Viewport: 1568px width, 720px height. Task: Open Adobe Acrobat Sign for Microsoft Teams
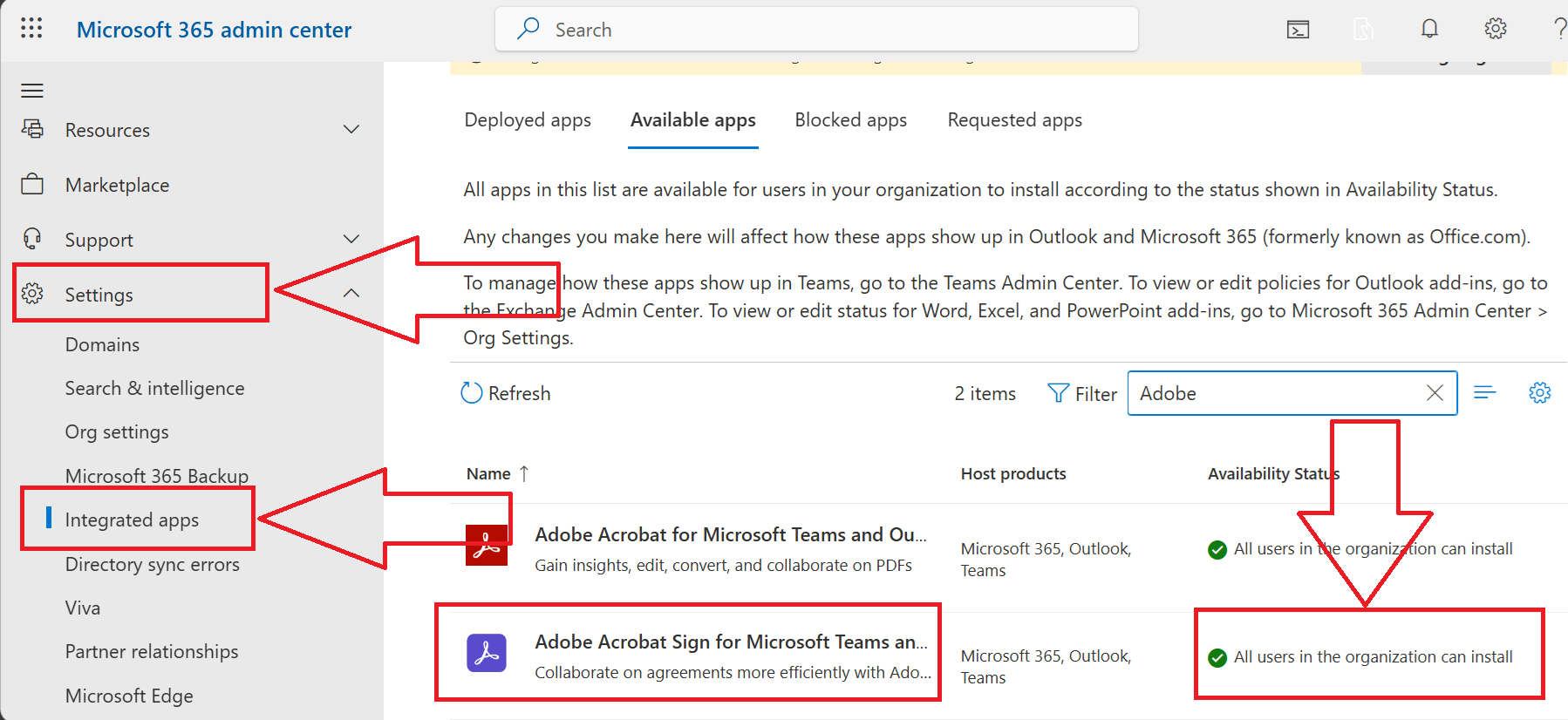click(x=731, y=642)
